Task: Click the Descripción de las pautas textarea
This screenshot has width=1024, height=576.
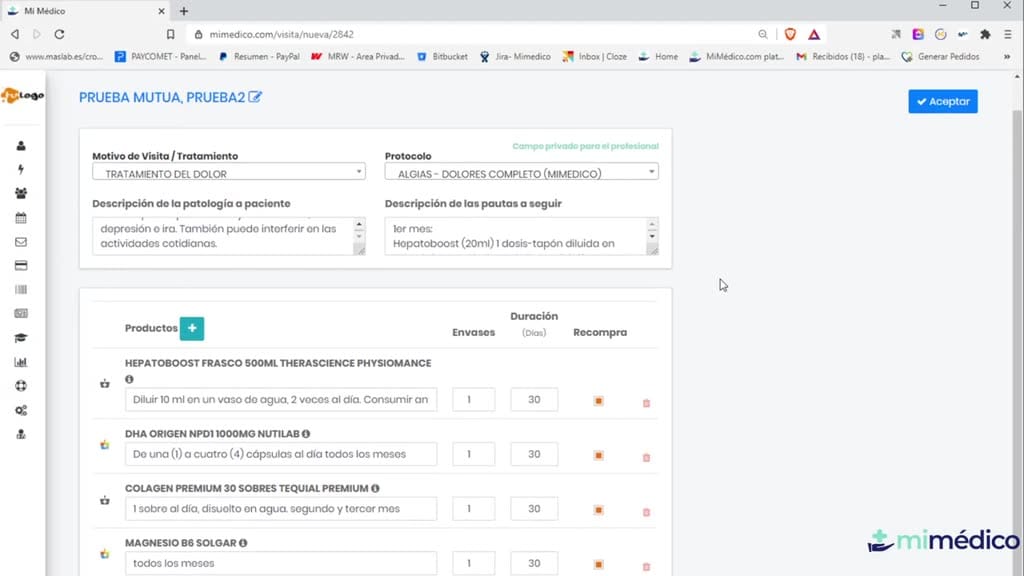Action: pos(521,236)
